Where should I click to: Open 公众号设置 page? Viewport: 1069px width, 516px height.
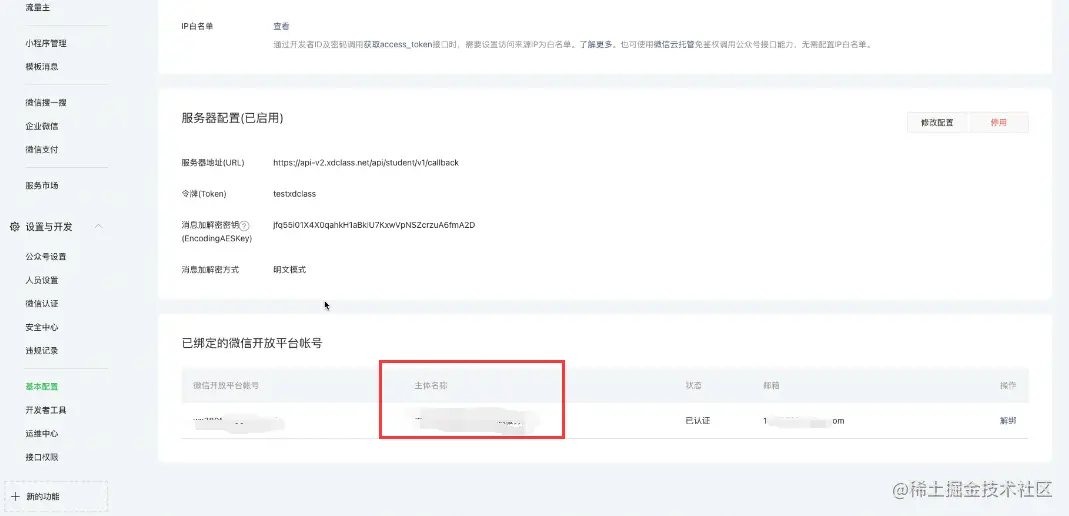point(46,256)
